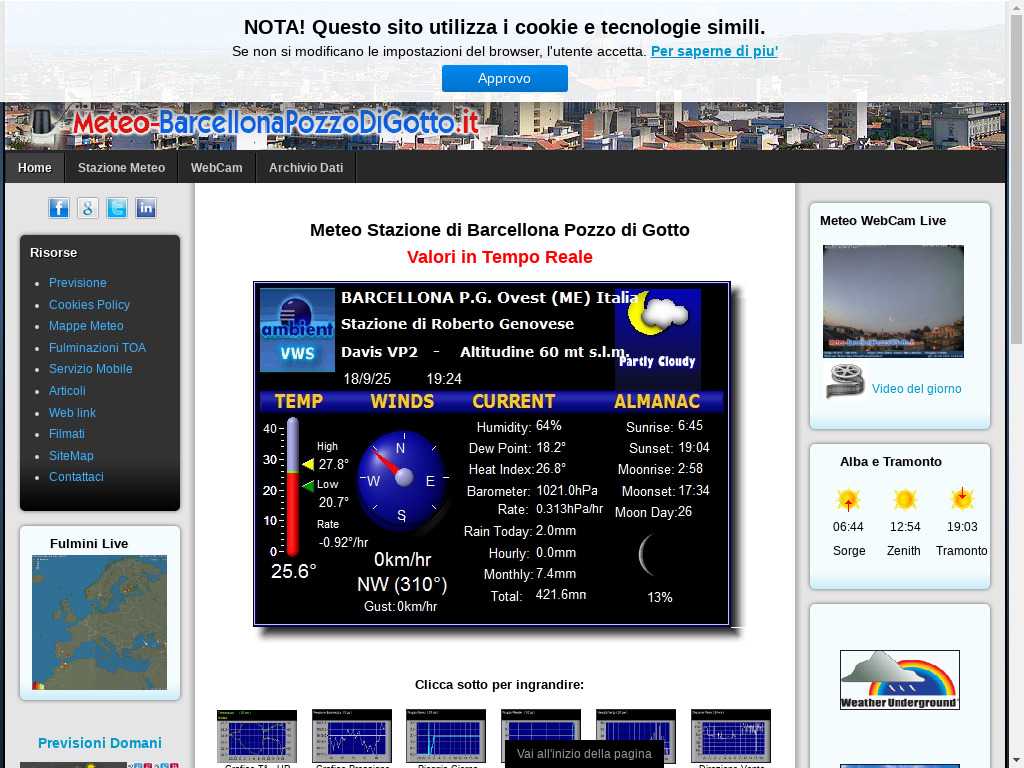The image size is (1024, 768).
Task: Approve cookies with the Approvo button
Action: 504,78
